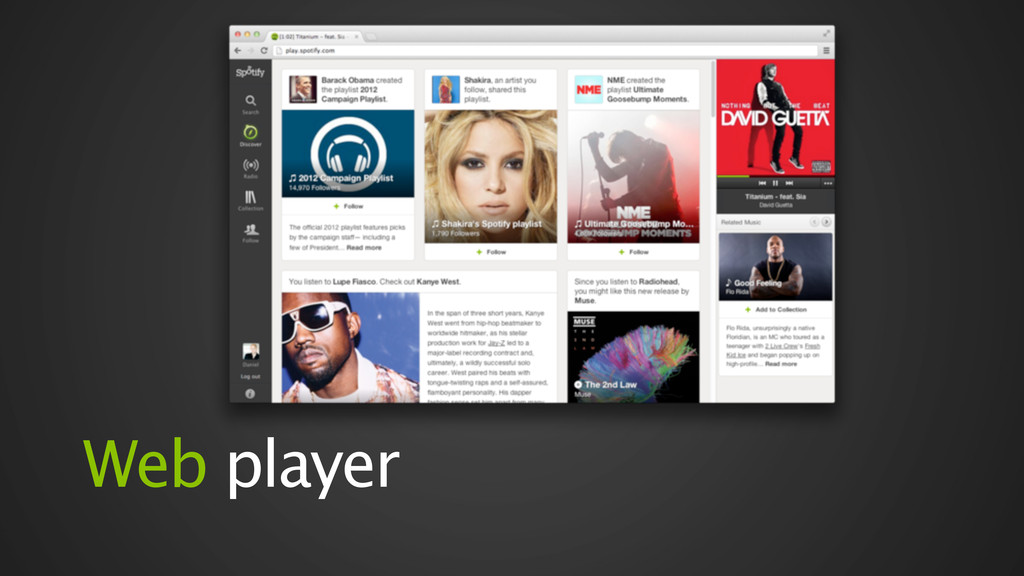Viewport: 1024px width, 576px height.
Task: Skip to the next track
Action: (x=787, y=185)
